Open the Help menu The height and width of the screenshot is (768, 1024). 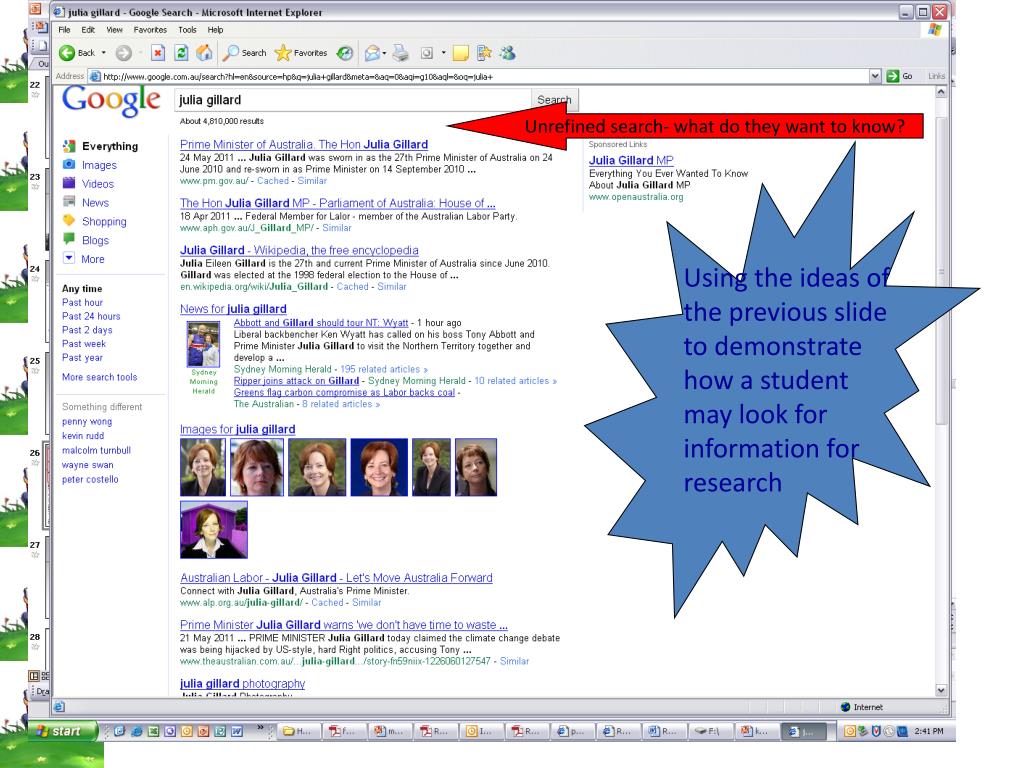pyautogui.click(x=216, y=29)
